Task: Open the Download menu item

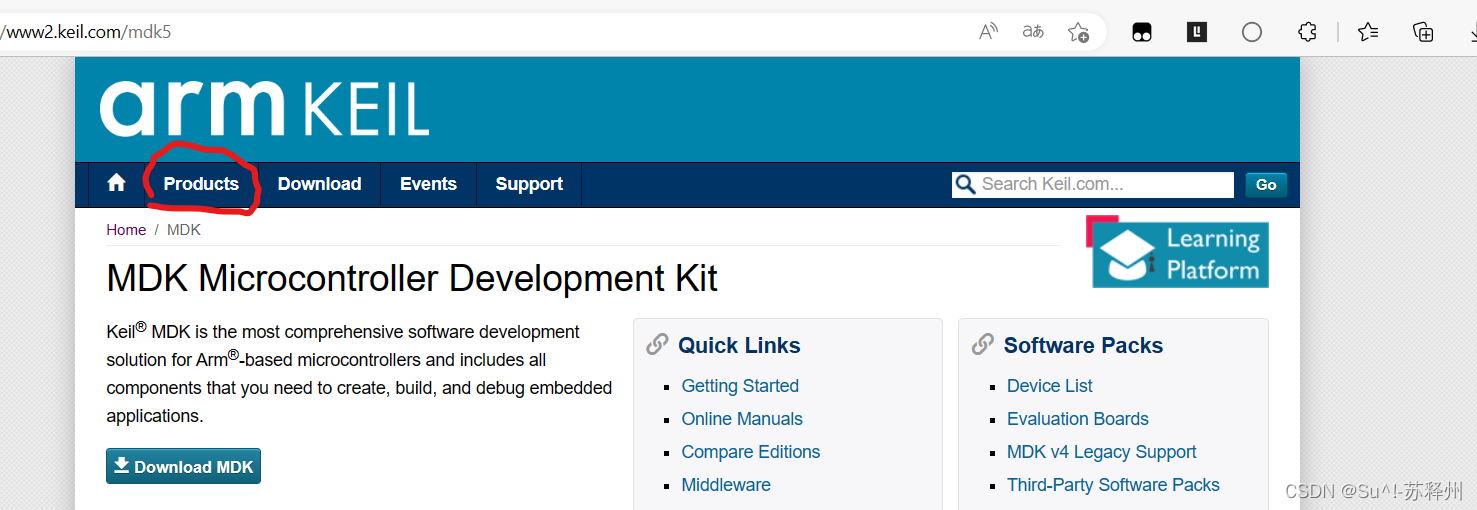Action: (319, 184)
